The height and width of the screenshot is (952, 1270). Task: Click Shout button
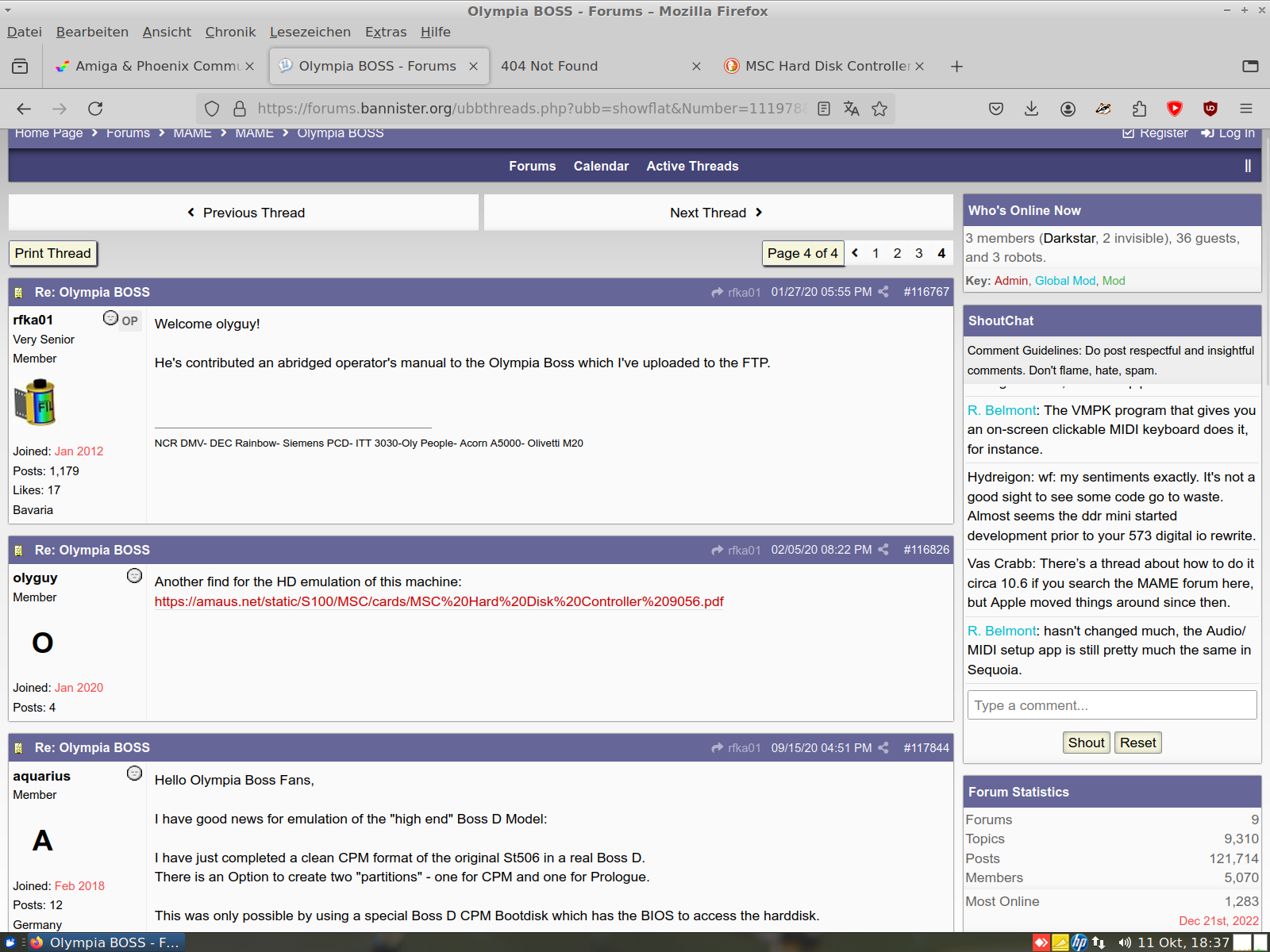click(1086, 743)
